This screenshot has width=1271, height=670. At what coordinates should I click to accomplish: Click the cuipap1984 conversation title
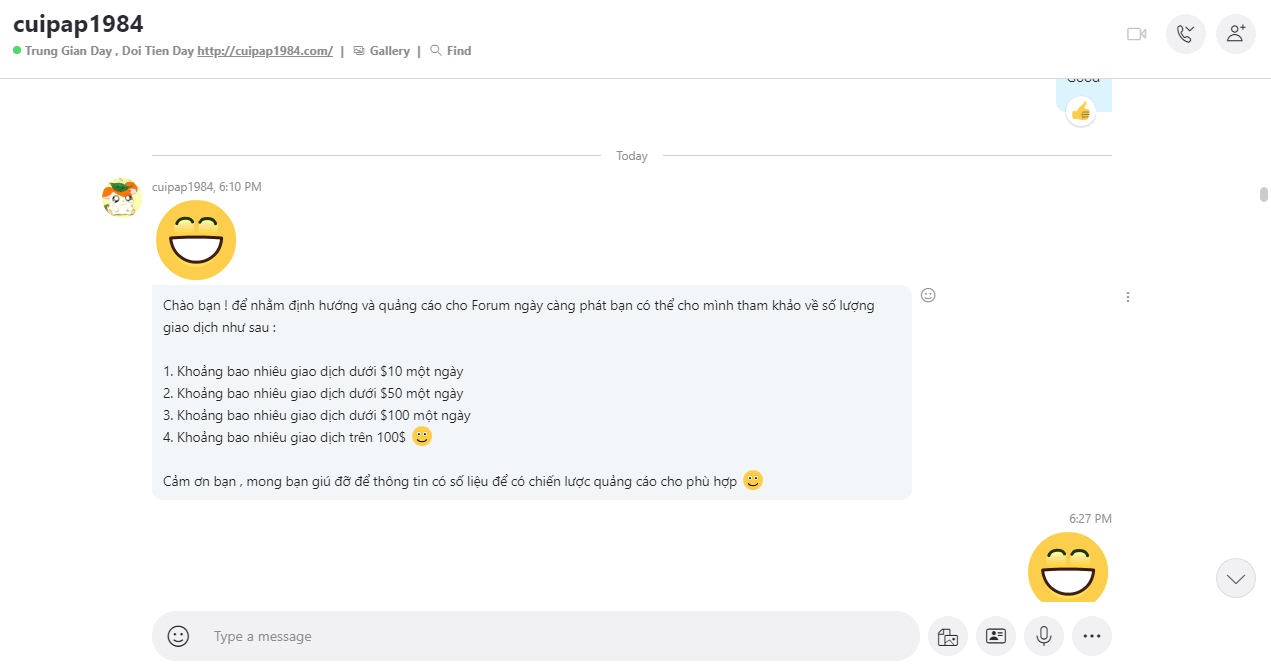tap(79, 24)
